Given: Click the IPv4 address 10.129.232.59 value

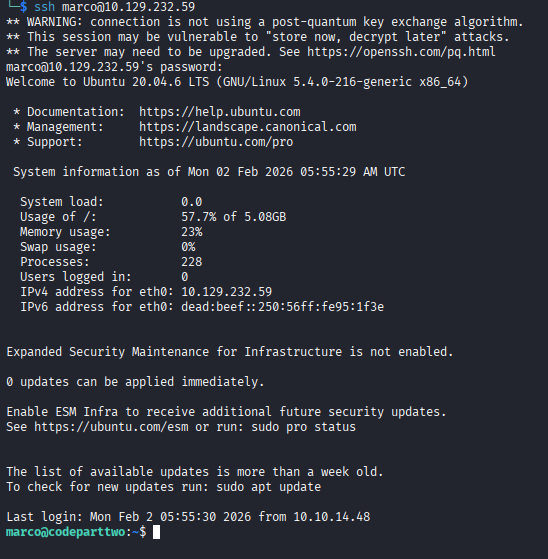Looking at the screenshot, I should coord(226,292).
